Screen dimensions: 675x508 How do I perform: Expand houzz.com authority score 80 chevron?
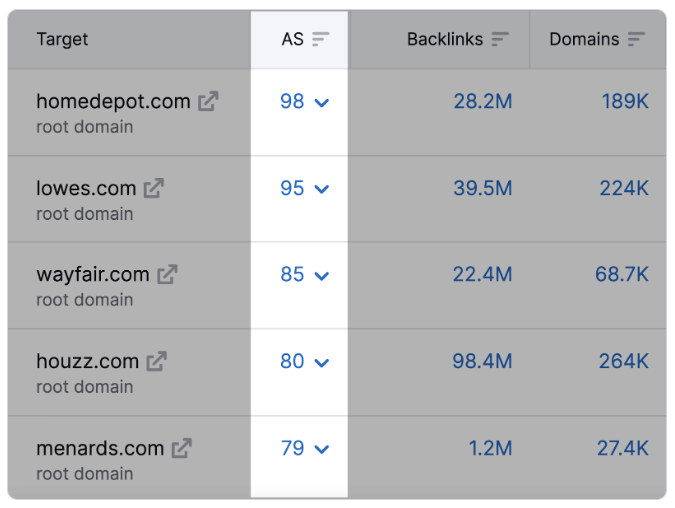(322, 363)
